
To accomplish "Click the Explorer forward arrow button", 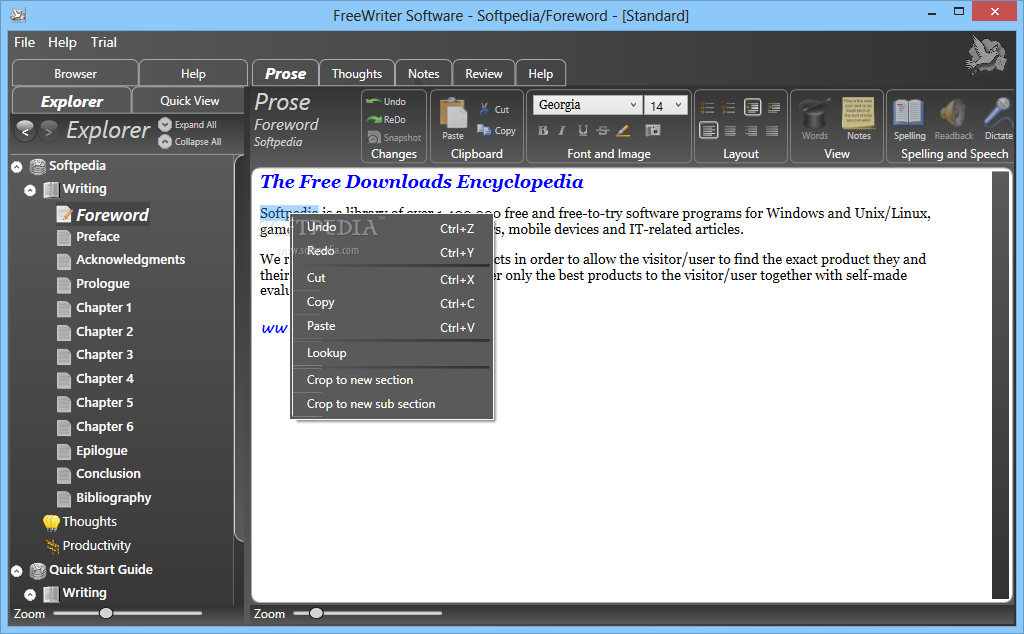I will point(48,131).
